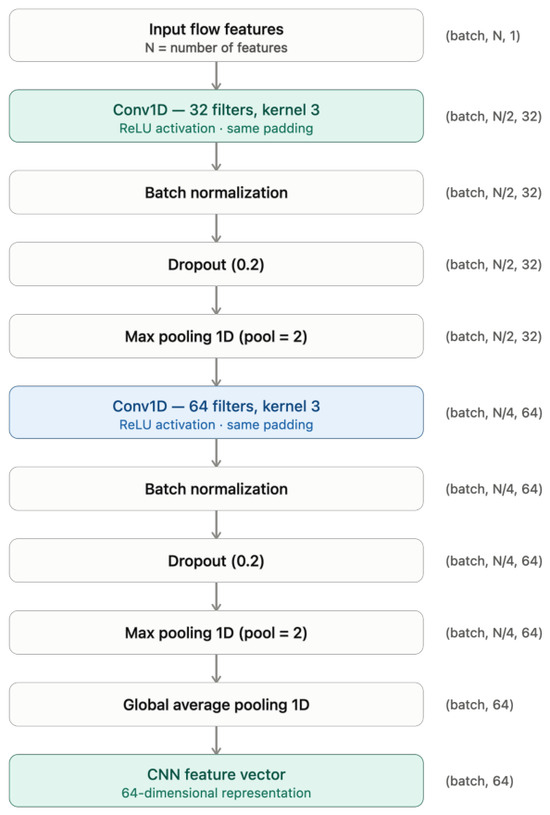550x815 pixels.
Task: Click the second Max pooling 1D block
Action: [216, 633]
